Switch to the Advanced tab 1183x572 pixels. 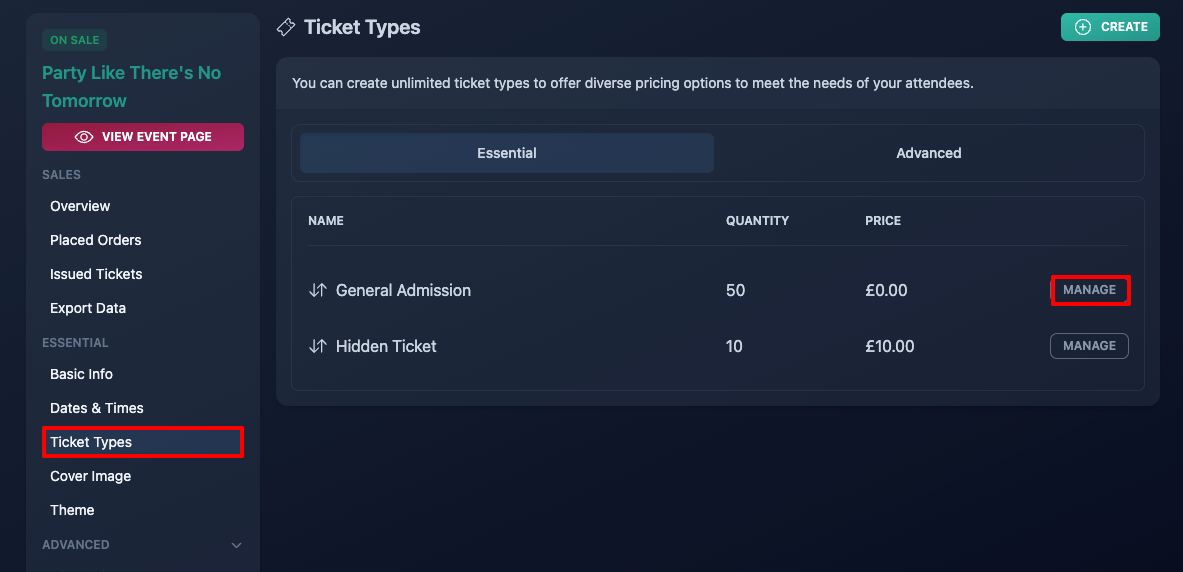coord(929,153)
